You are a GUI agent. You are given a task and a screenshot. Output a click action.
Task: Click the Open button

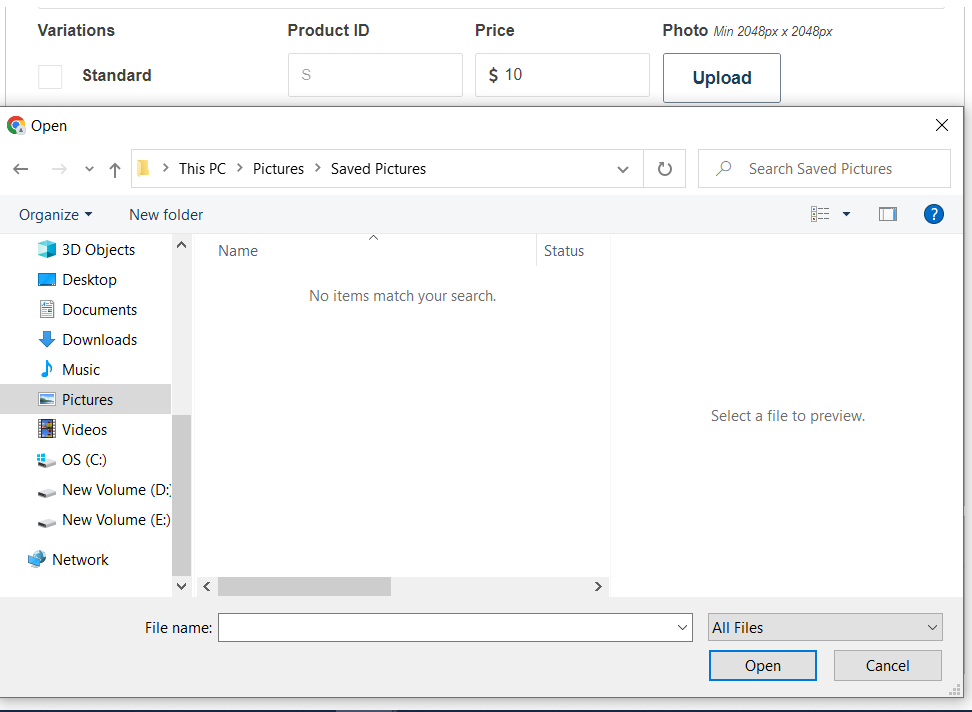[x=762, y=665]
